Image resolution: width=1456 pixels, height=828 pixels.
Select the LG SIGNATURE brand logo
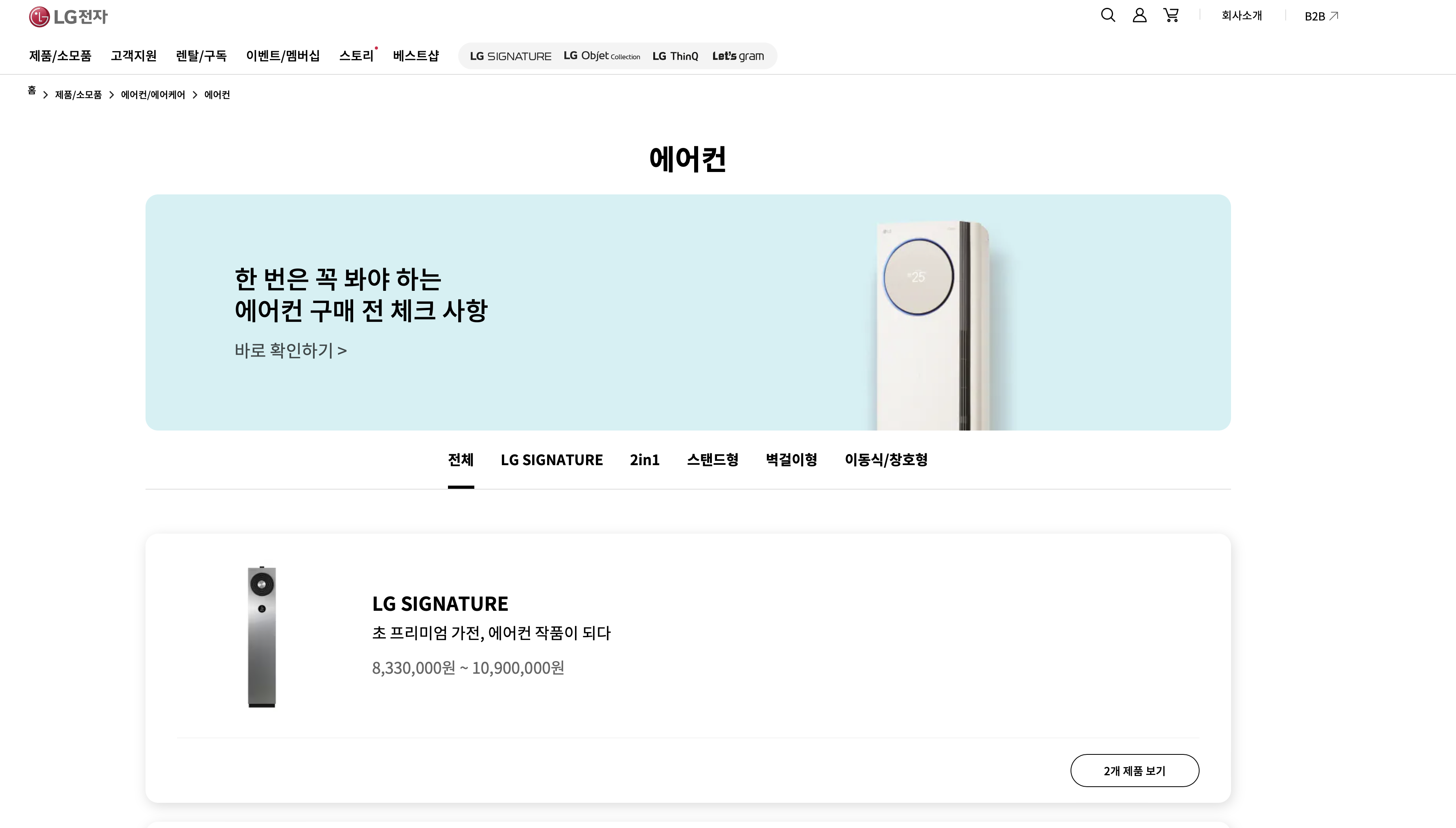(x=510, y=56)
